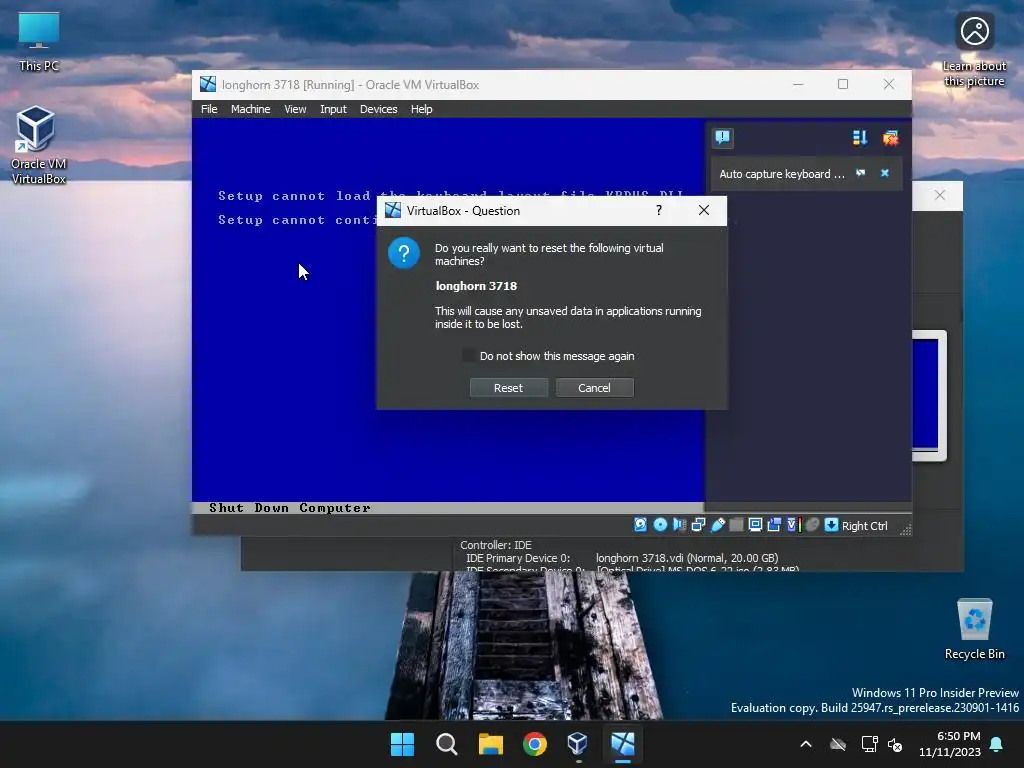
Task: Click 'IDE Primary Device 0:' in Manager details
Action: coord(518,558)
